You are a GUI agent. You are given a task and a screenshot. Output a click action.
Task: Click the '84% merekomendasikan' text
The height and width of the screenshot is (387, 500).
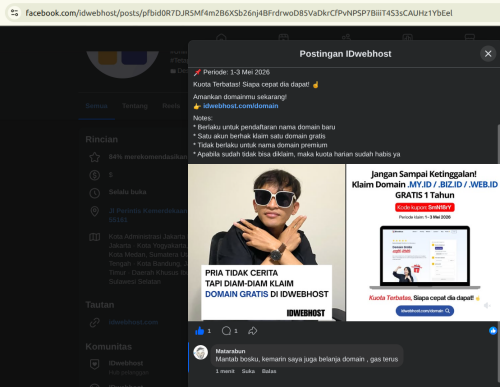148,157
